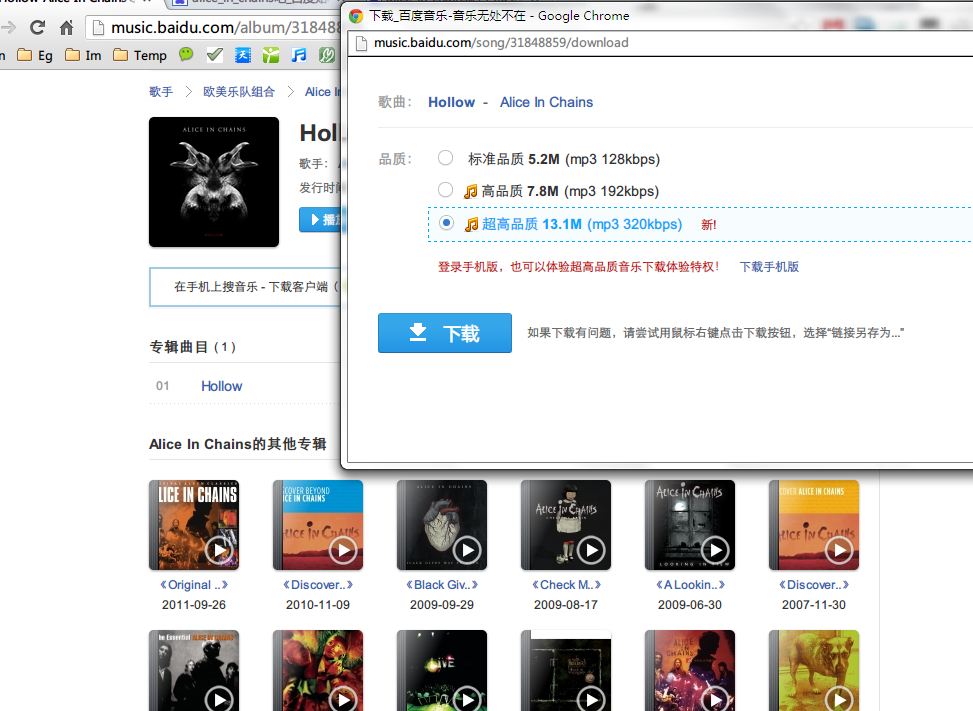The height and width of the screenshot is (711, 973).
Task: Open the Im bookmarks folder
Action: coord(83,55)
